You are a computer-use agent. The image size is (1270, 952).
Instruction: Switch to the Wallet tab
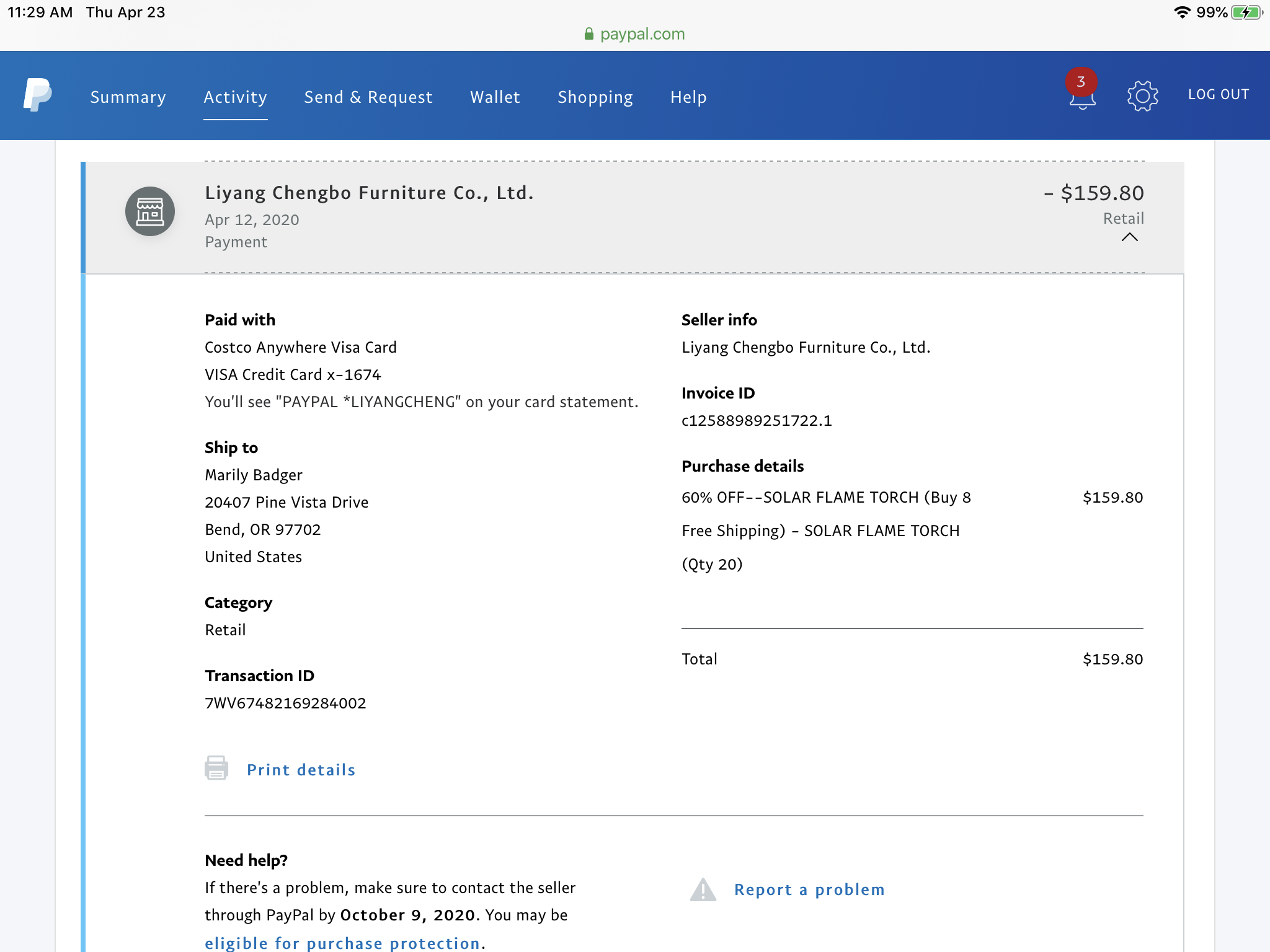click(495, 97)
